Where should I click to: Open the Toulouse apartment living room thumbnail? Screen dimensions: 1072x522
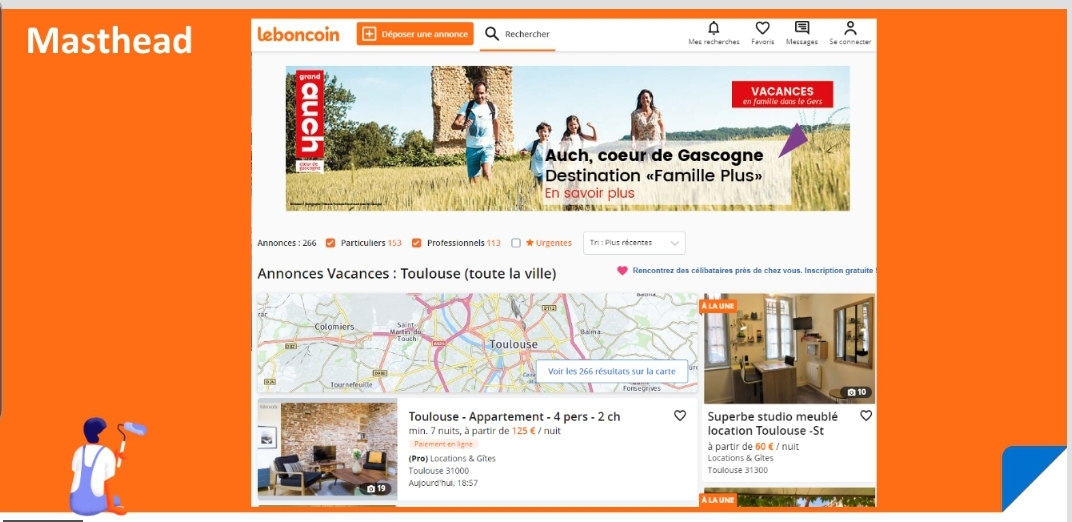point(327,448)
